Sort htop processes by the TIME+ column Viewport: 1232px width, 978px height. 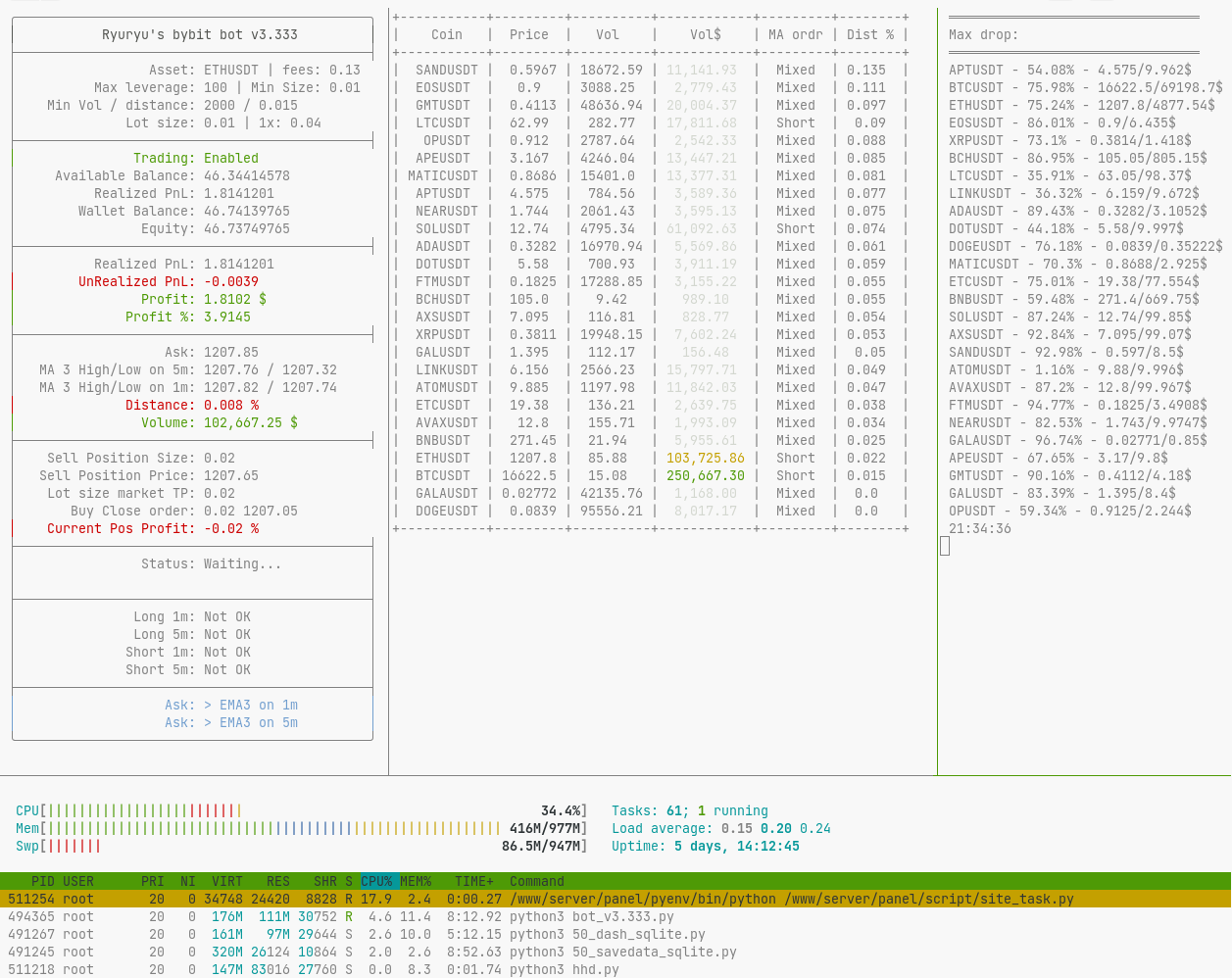(x=474, y=881)
